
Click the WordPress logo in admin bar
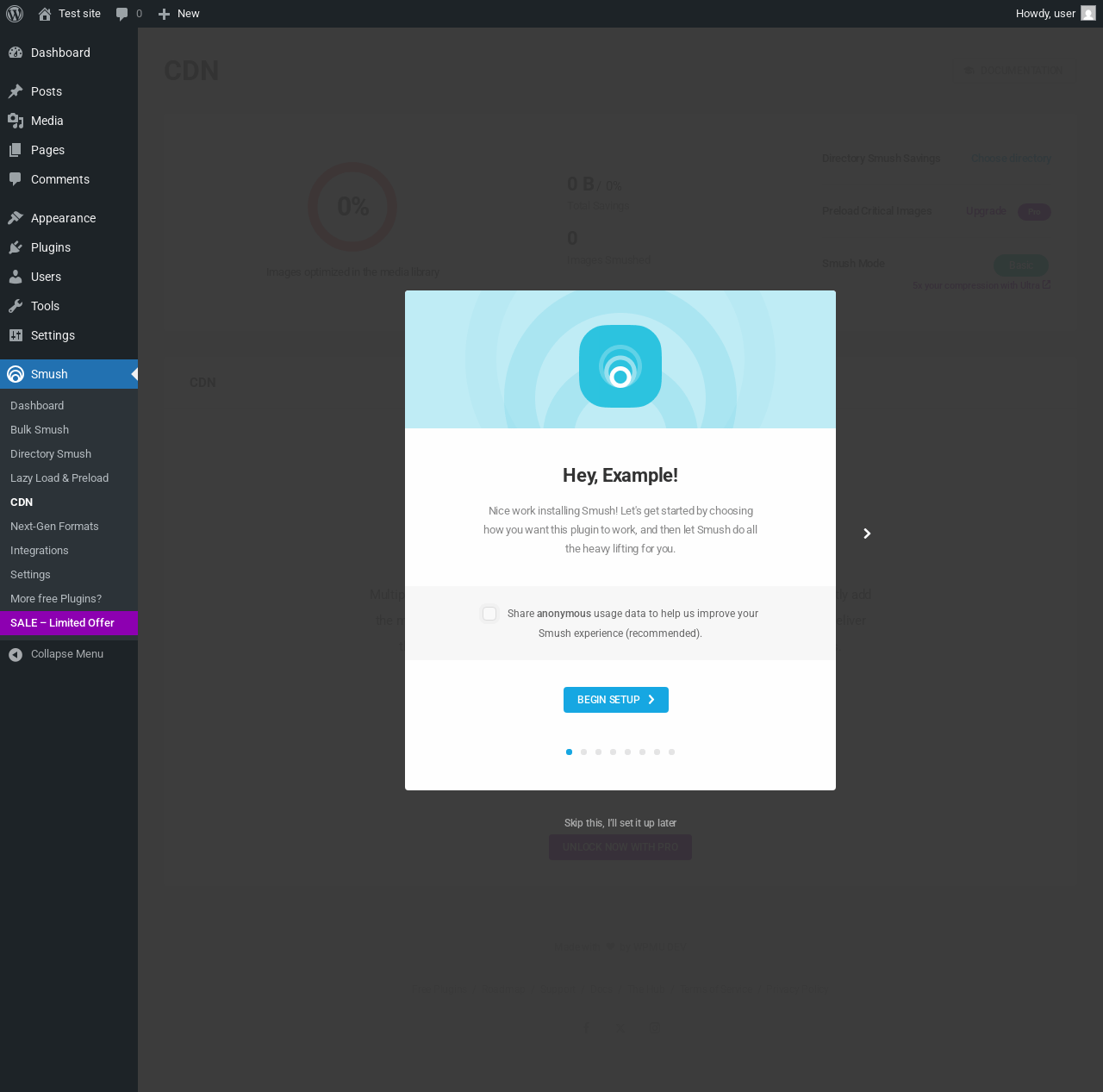click(x=15, y=14)
